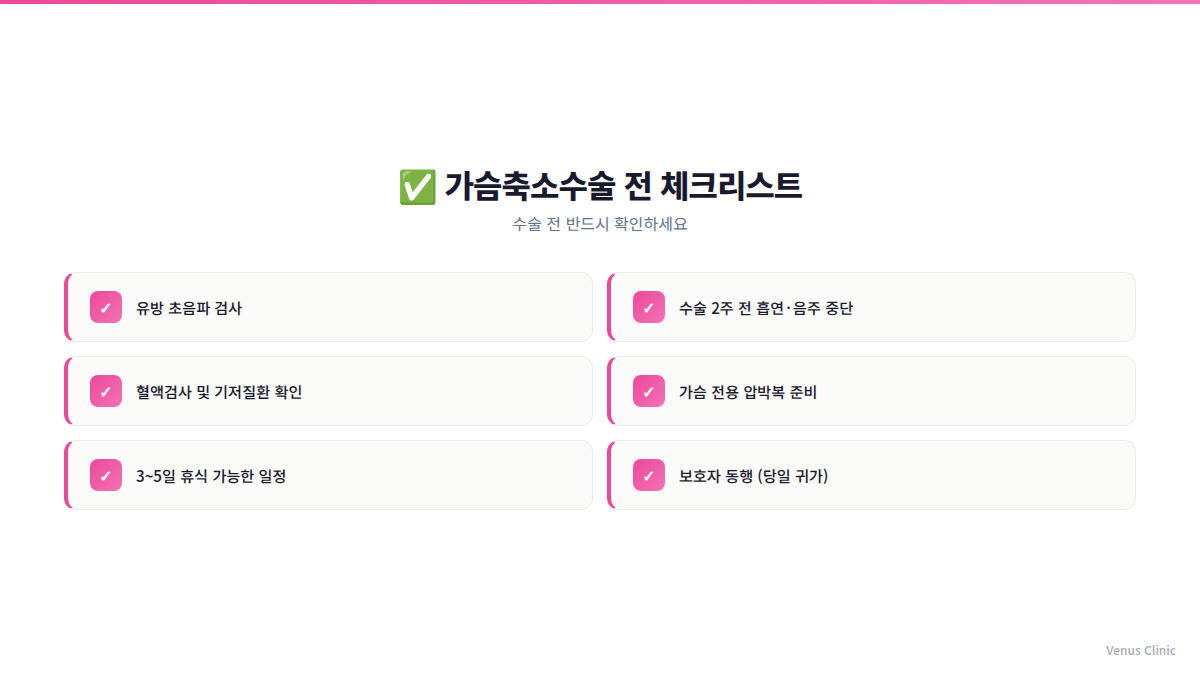Toggle the 유방 초음파 검사 checkbox
Image resolution: width=1200 pixels, height=675 pixels.
click(106, 307)
